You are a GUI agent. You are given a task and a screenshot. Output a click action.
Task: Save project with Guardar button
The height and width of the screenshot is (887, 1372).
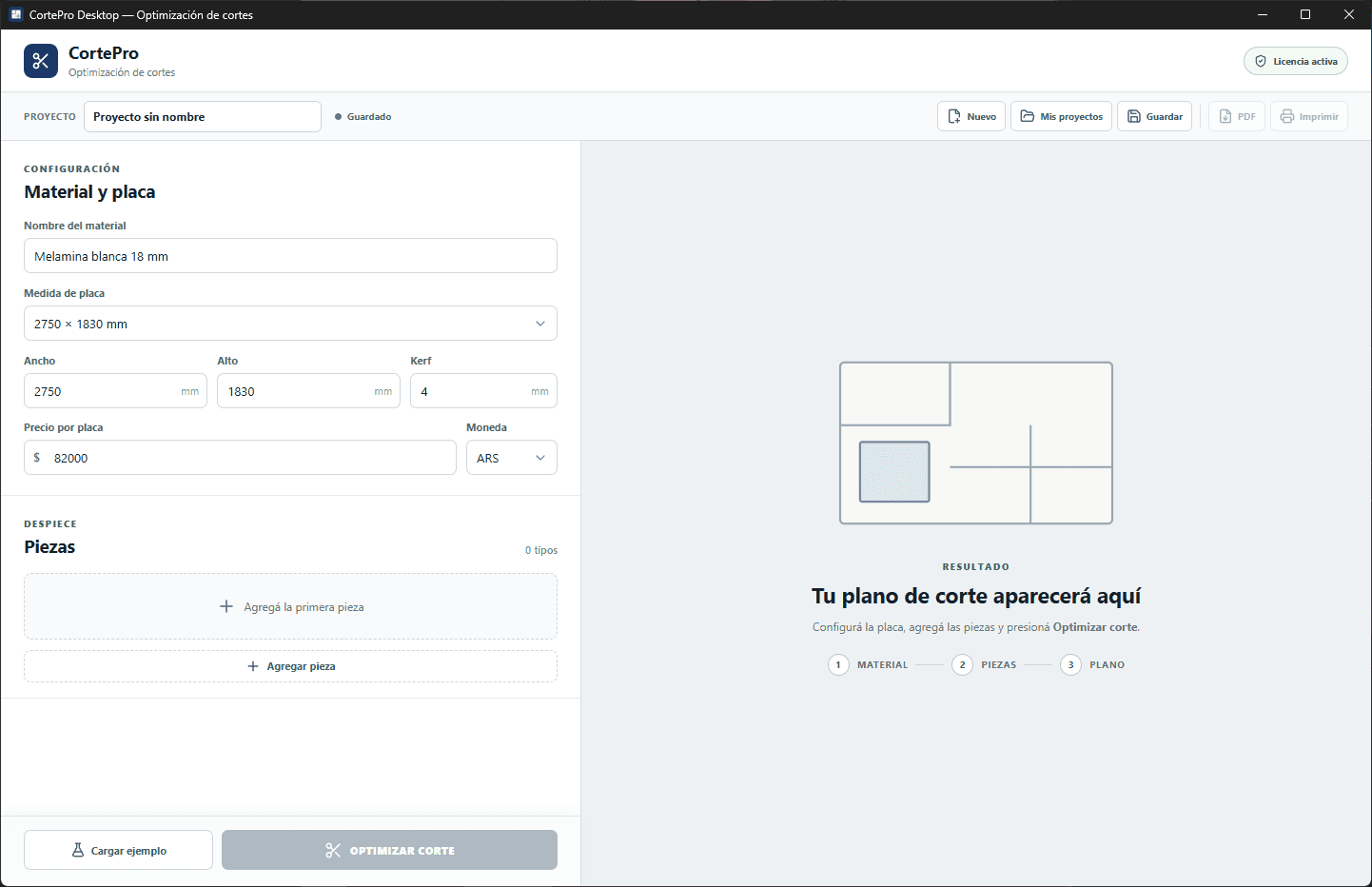pos(1154,116)
